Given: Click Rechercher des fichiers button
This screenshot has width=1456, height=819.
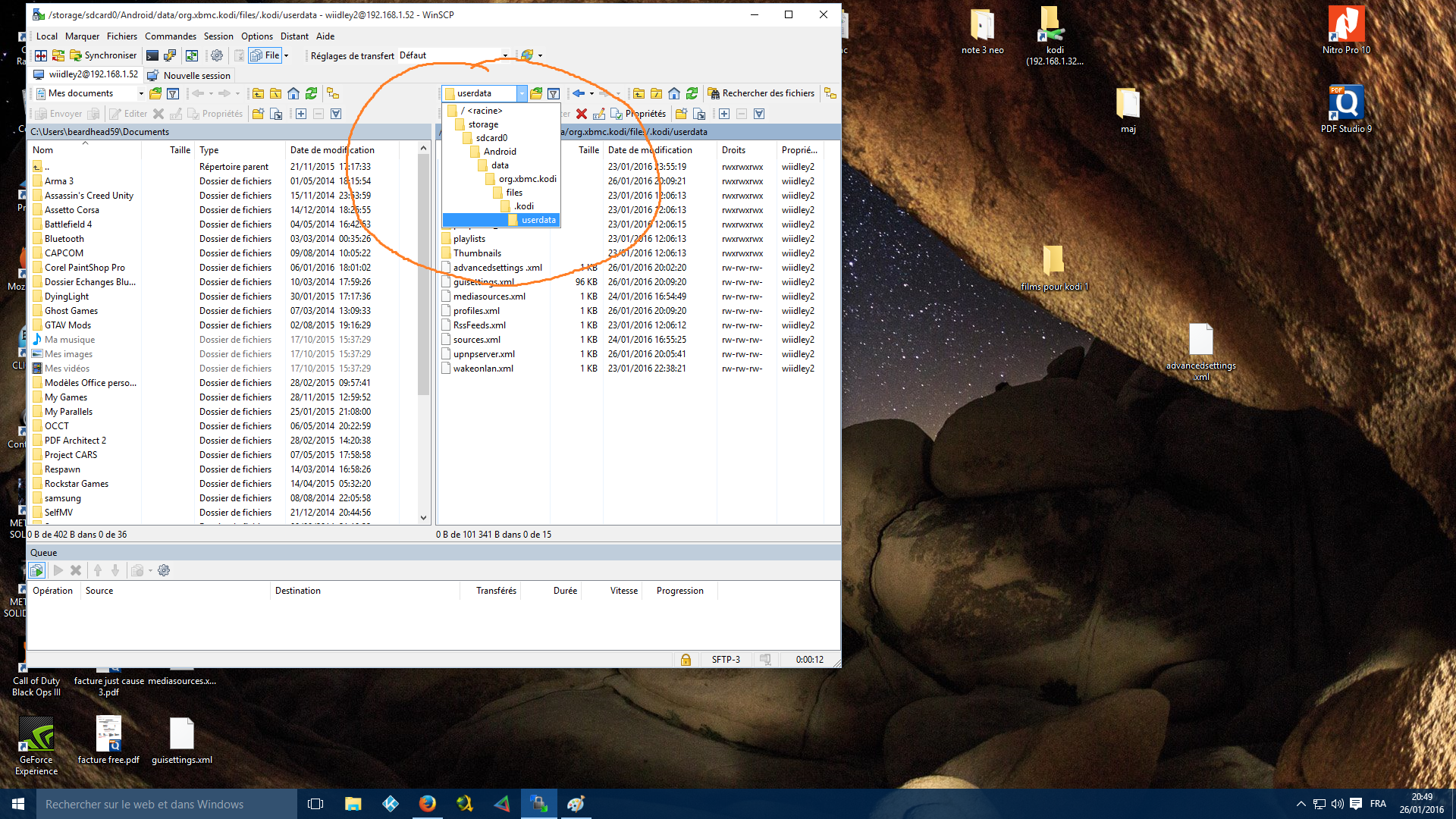Looking at the screenshot, I should coord(761,93).
